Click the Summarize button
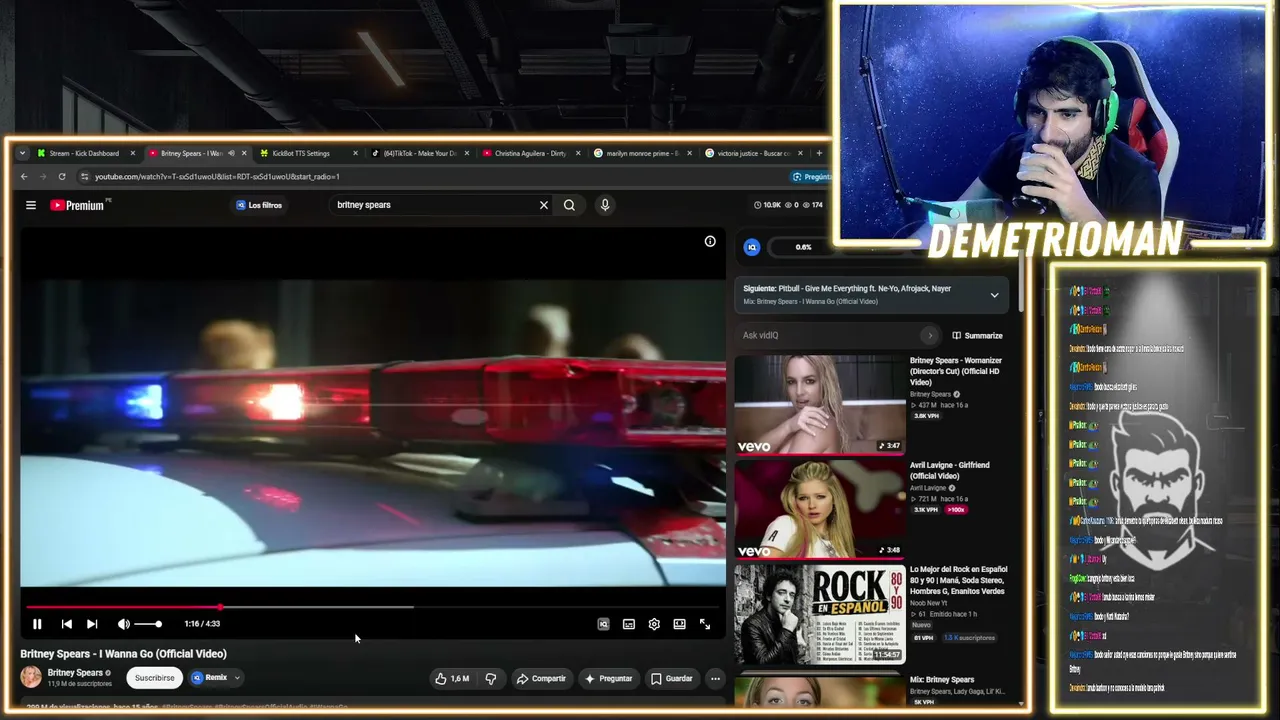This screenshot has height=720, width=1280. click(977, 336)
